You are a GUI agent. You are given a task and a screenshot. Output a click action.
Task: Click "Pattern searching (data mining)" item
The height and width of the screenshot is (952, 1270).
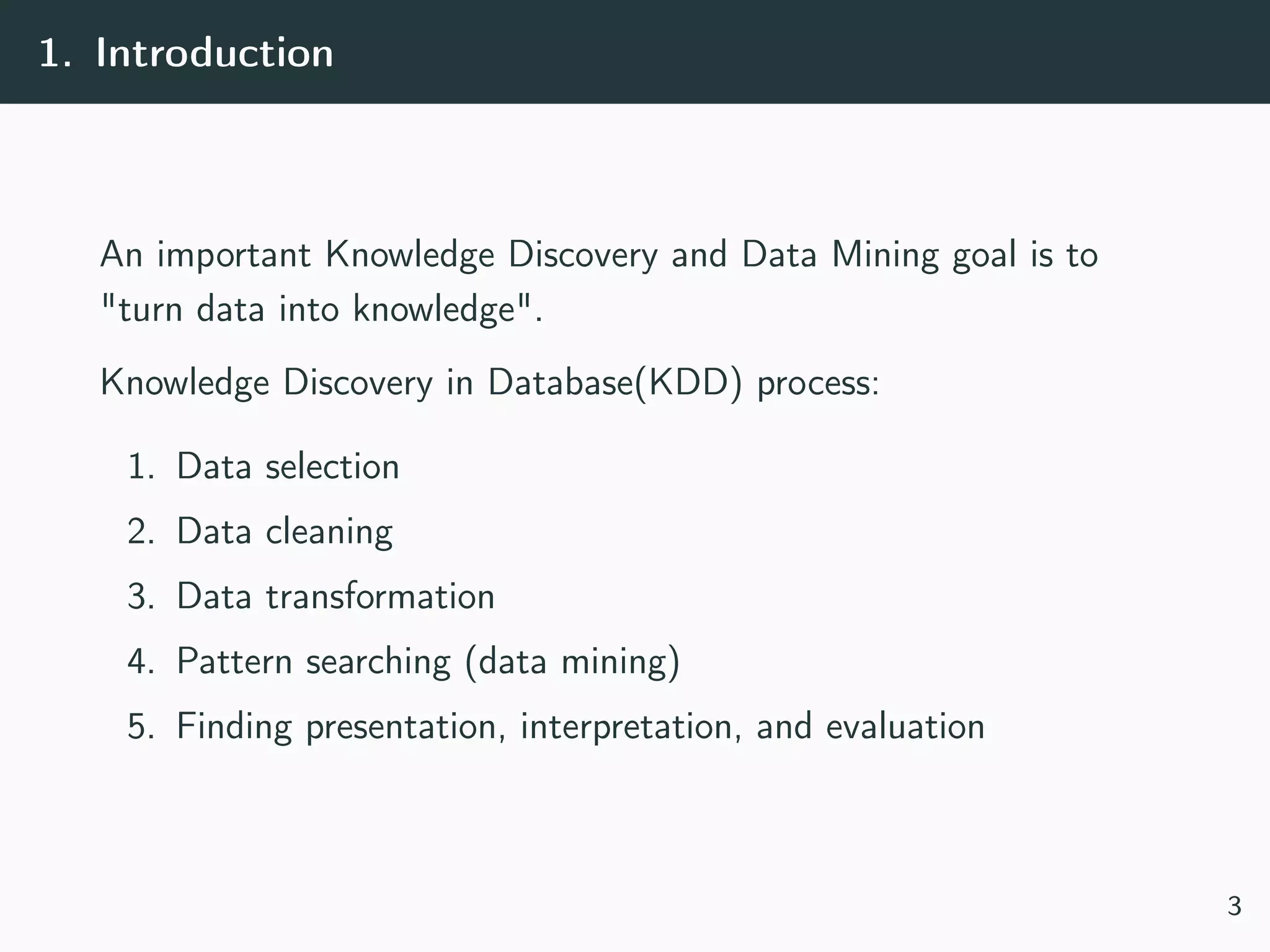coord(429,662)
